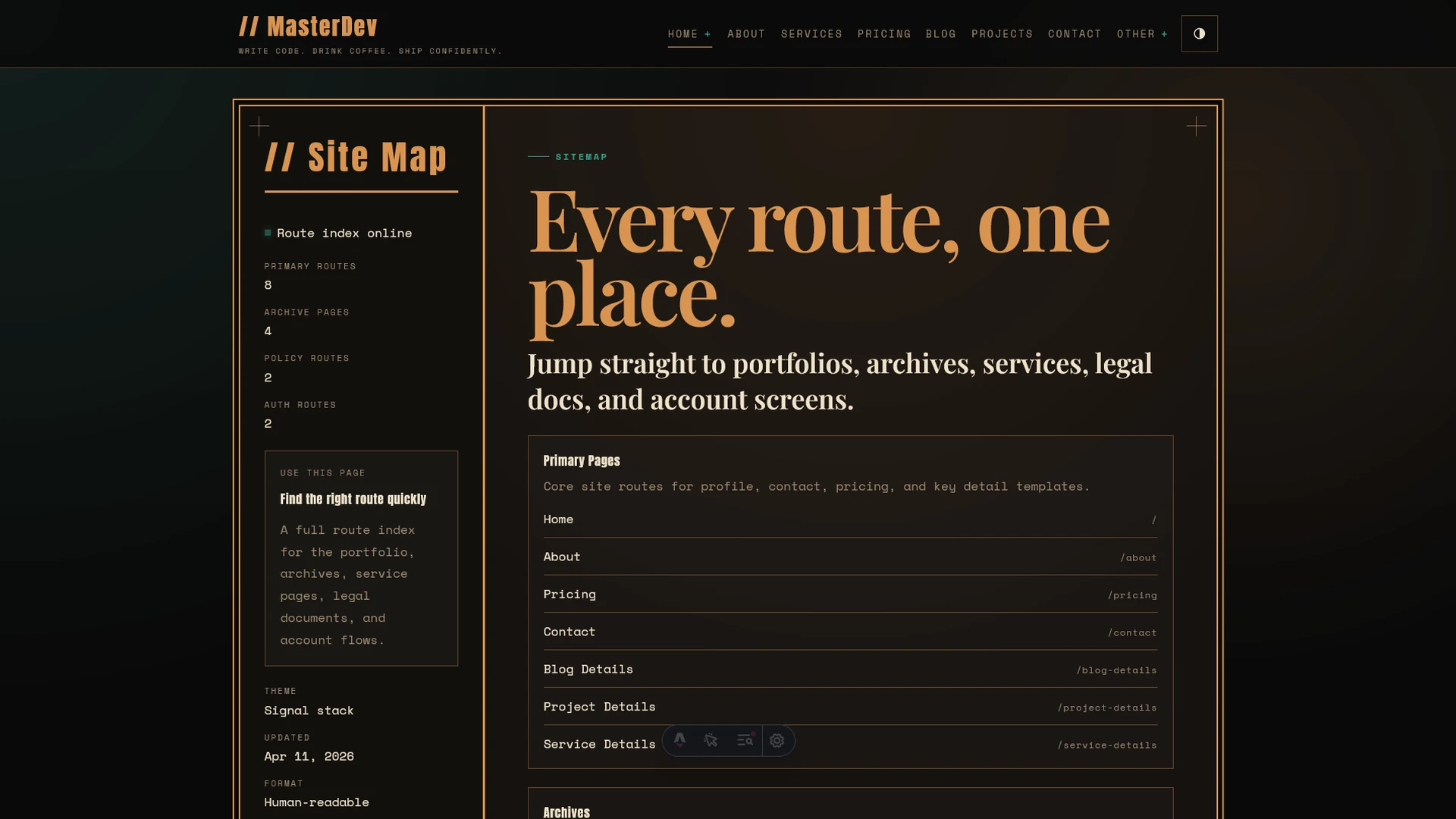This screenshot has width=1456, height=819.
Task: Click the 'Route index online' status text
Action: pyautogui.click(x=344, y=233)
